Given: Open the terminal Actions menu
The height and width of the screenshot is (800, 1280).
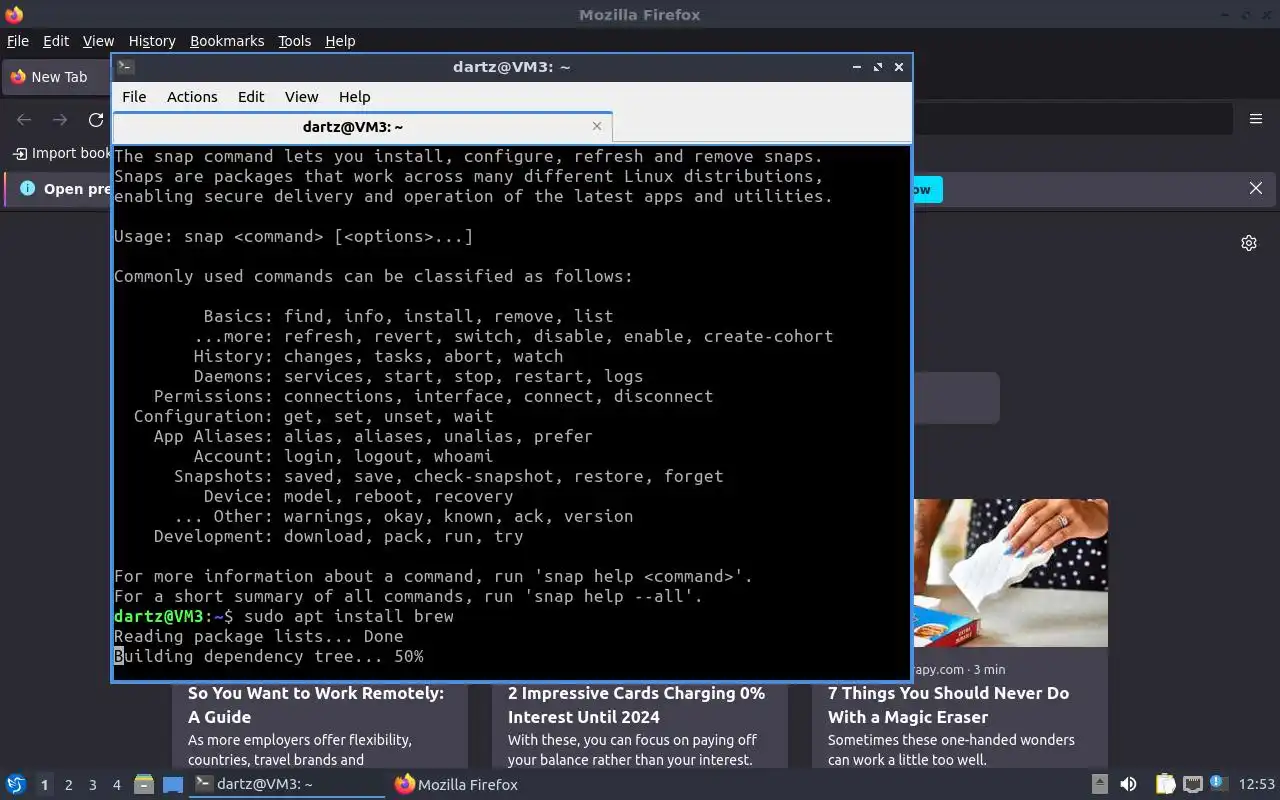Looking at the screenshot, I should 192,97.
